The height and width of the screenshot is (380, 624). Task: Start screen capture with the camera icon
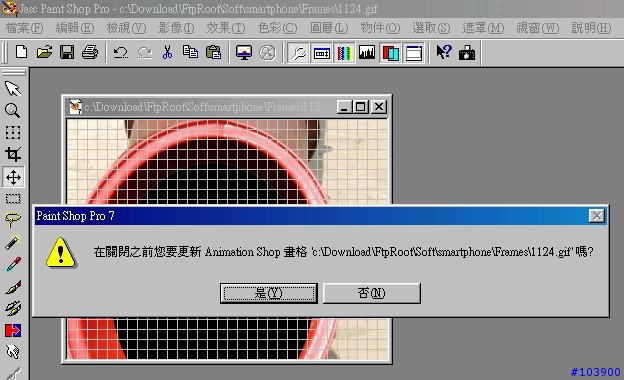(x=467, y=52)
